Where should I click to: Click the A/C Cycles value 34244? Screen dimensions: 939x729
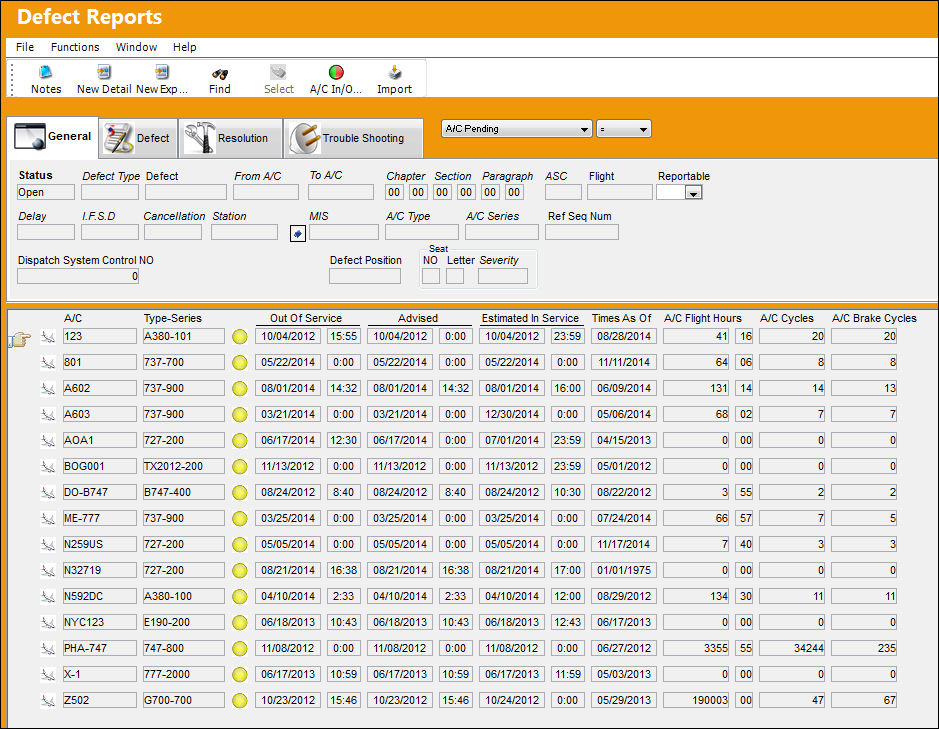click(792, 648)
